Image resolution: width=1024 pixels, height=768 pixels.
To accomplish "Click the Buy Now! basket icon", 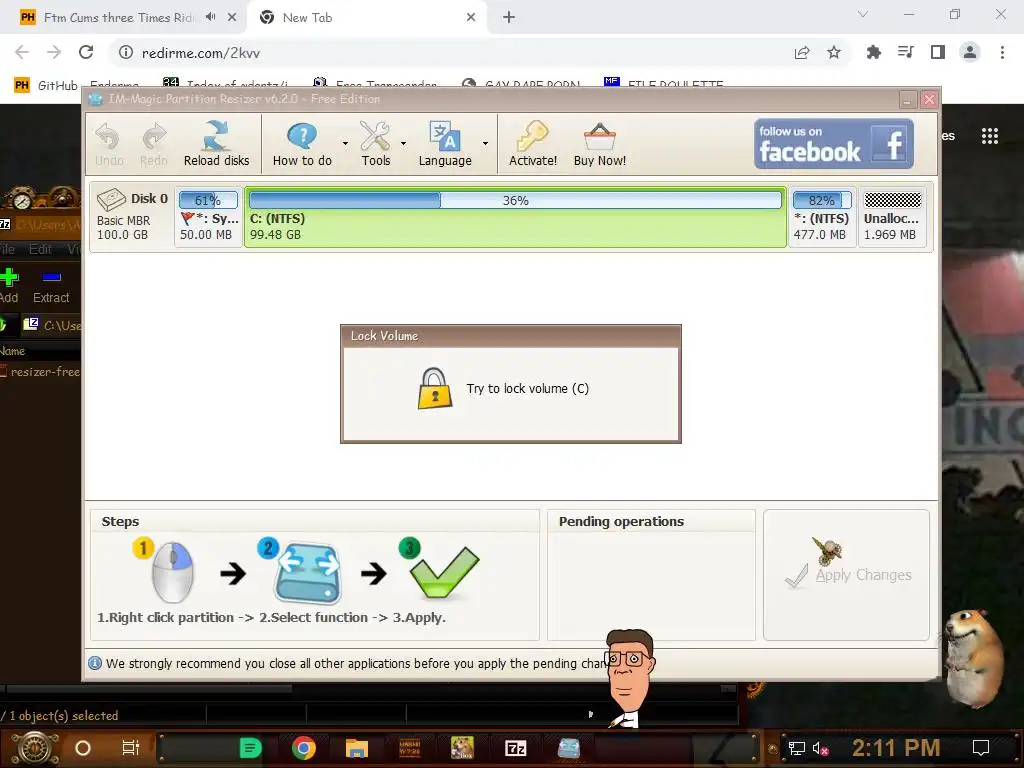I will pyautogui.click(x=600, y=144).
